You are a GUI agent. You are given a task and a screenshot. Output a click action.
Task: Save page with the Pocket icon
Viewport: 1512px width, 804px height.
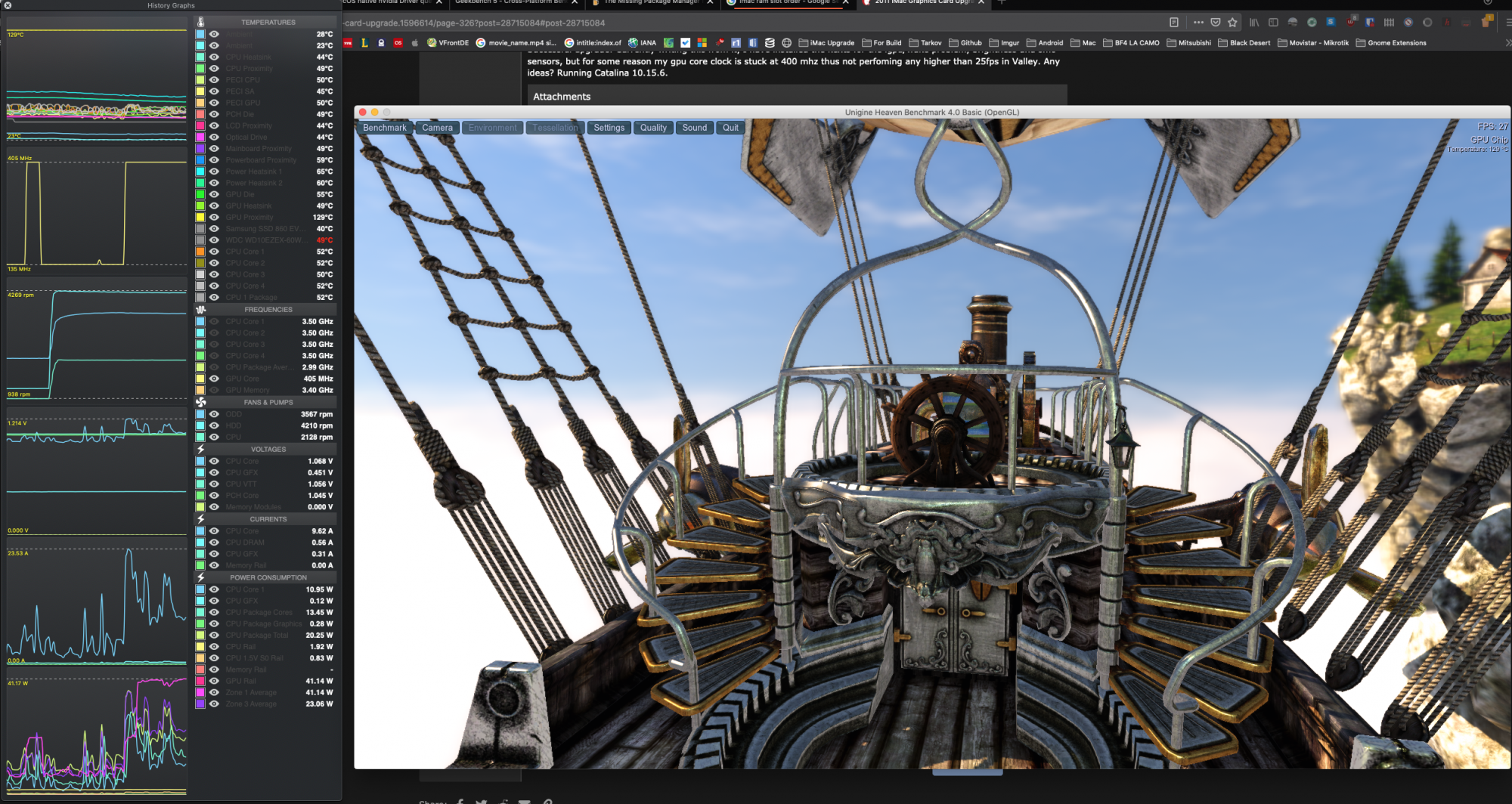(1216, 23)
